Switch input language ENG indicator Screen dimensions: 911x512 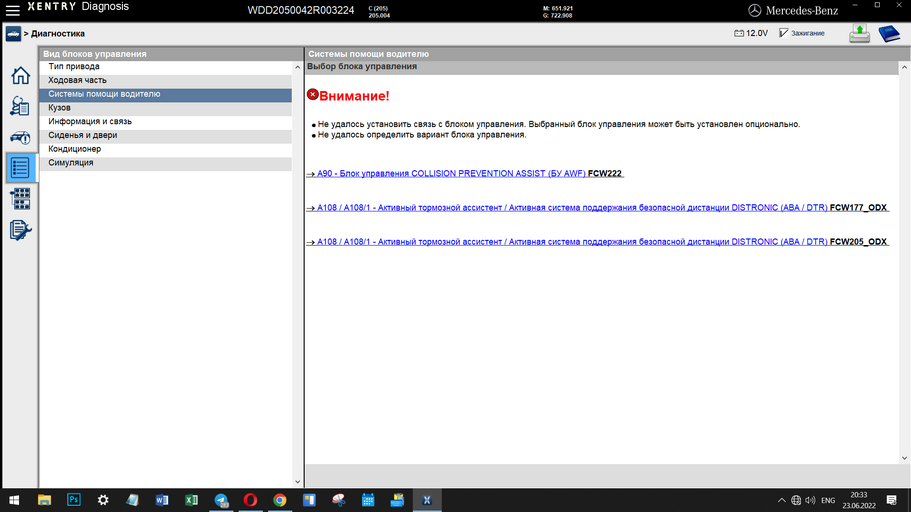tap(828, 500)
